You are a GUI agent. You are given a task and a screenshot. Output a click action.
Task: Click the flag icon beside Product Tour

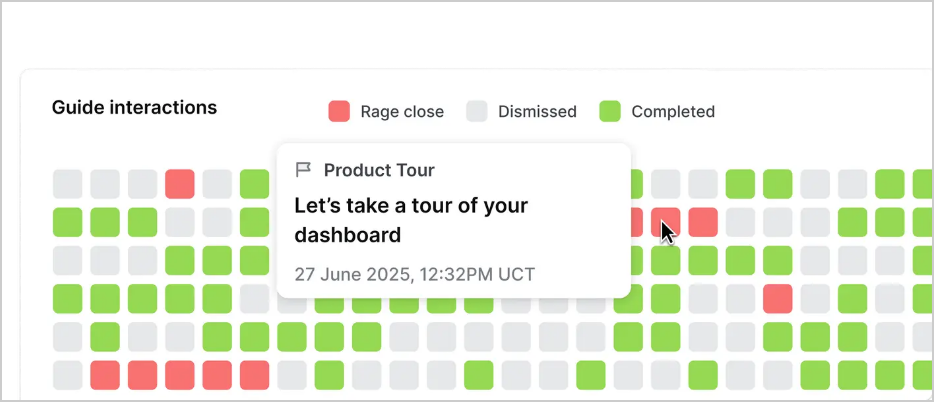pyautogui.click(x=303, y=170)
